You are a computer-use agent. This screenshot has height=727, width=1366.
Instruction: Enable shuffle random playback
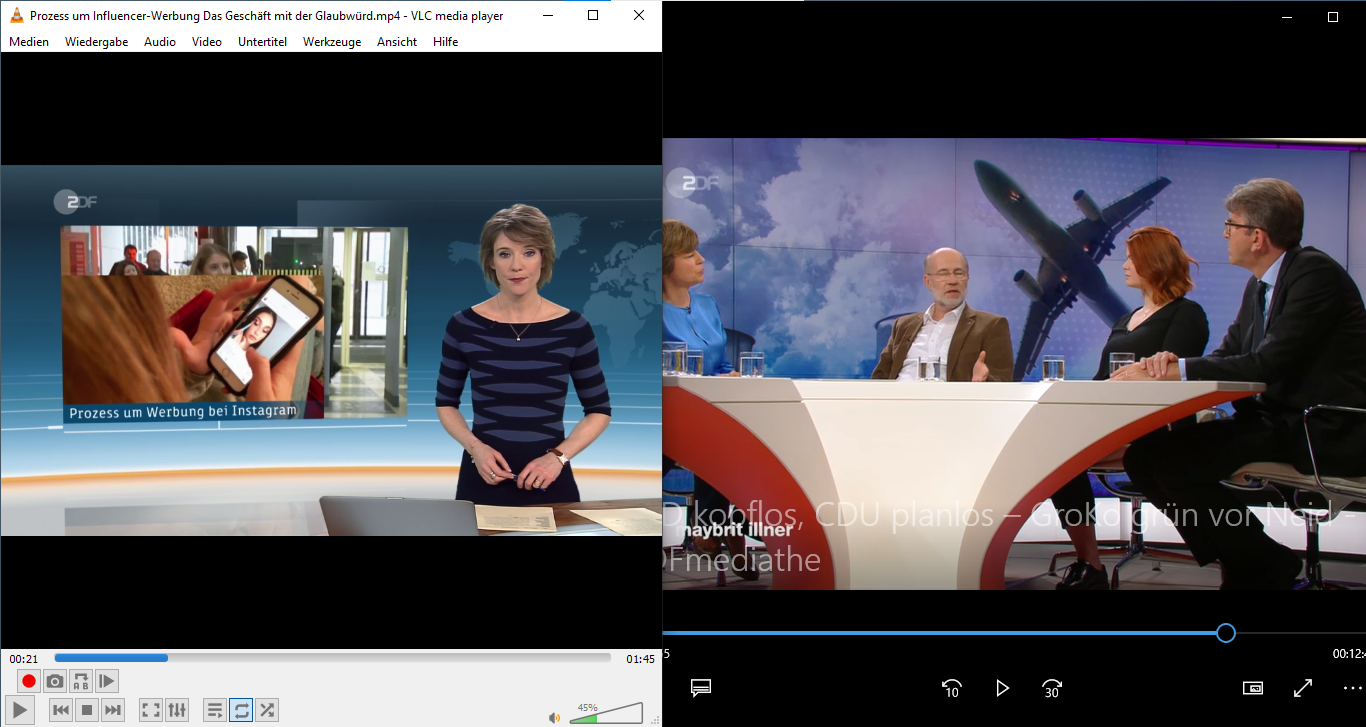(x=267, y=710)
